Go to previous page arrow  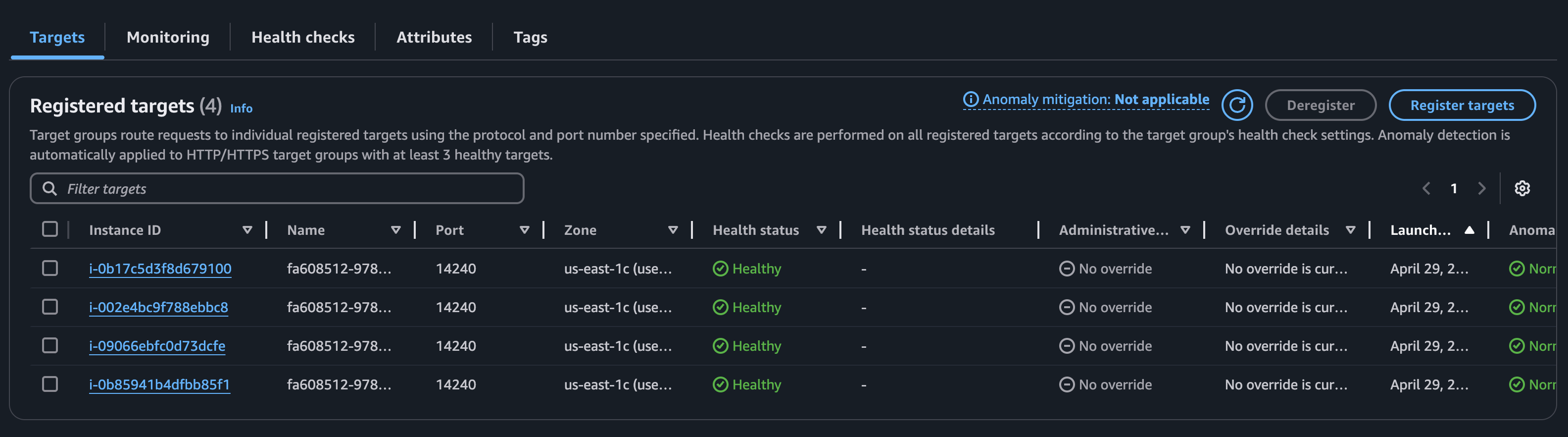(x=1426, y=188)
